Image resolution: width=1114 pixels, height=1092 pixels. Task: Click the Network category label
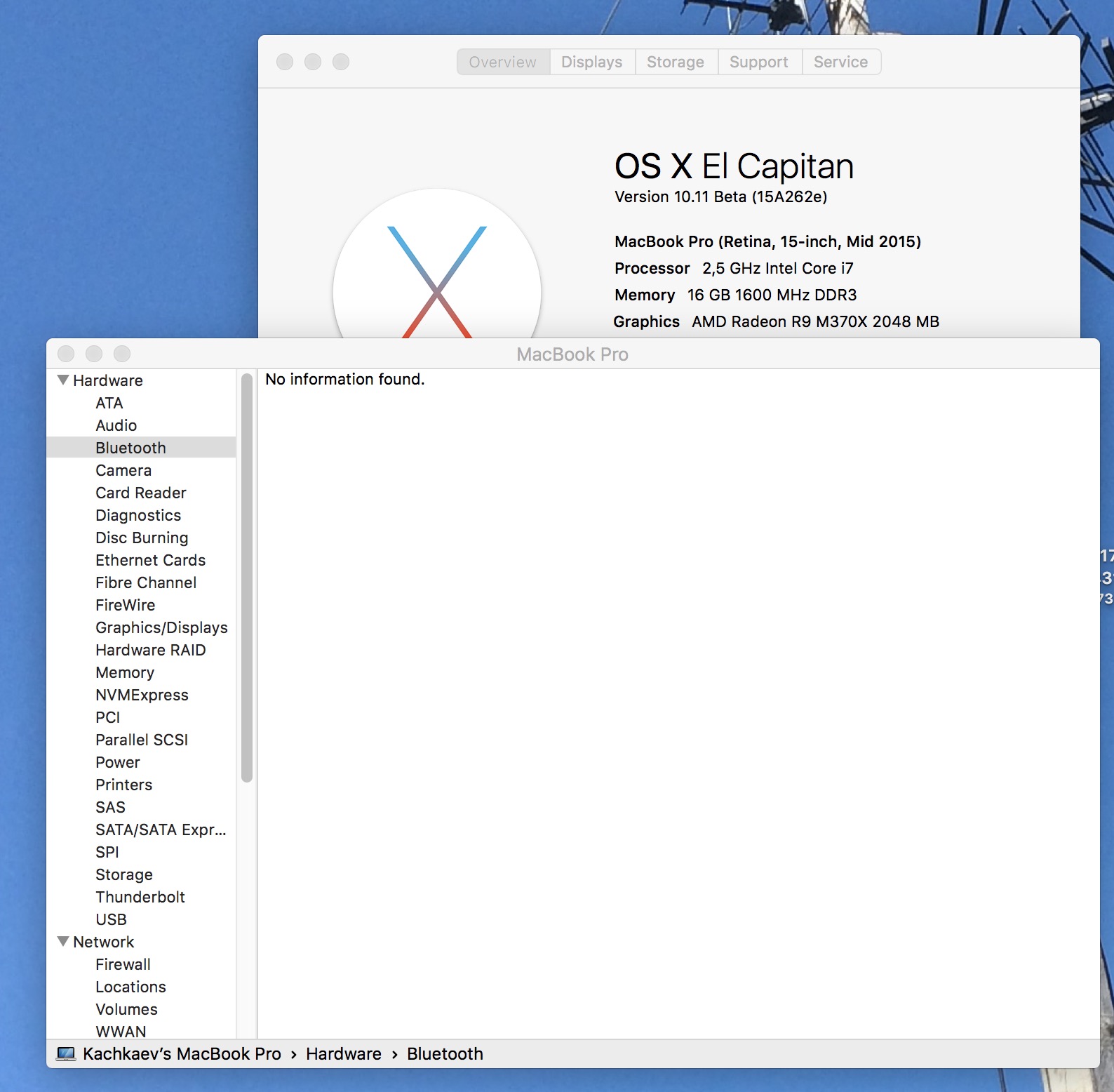tap(104, 942)
